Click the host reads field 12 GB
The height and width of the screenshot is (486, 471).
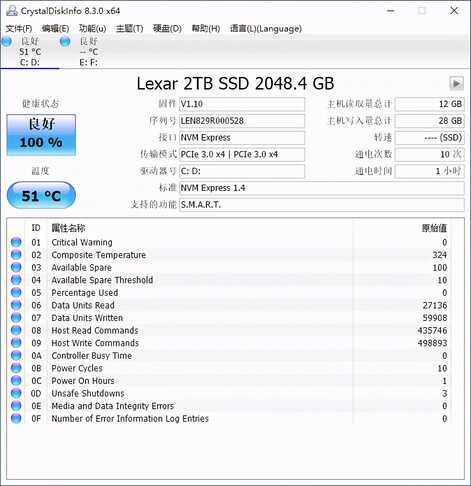click(x=429, y=104)
